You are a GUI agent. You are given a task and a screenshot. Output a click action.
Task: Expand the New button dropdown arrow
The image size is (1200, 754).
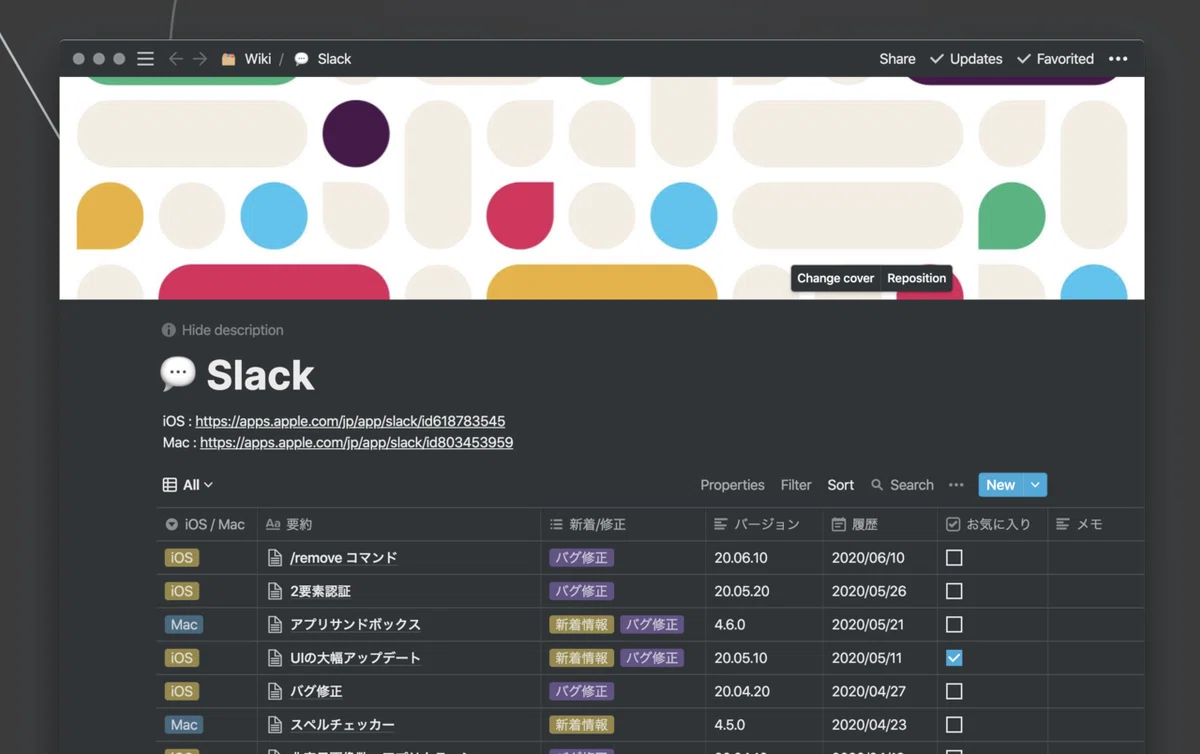[x=1035, y=485]
